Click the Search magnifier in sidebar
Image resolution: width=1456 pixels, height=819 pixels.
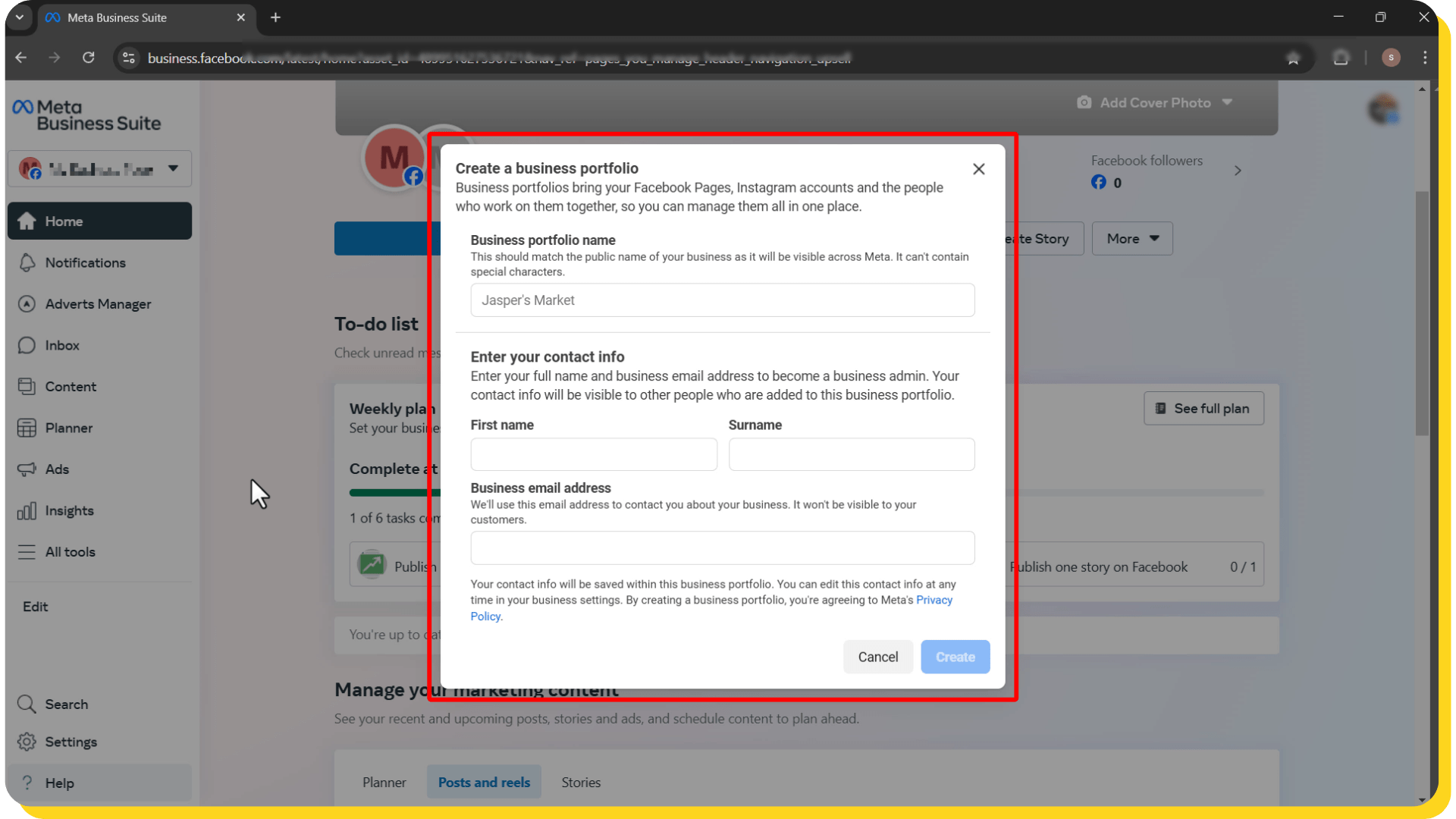[x=27, y=704]
